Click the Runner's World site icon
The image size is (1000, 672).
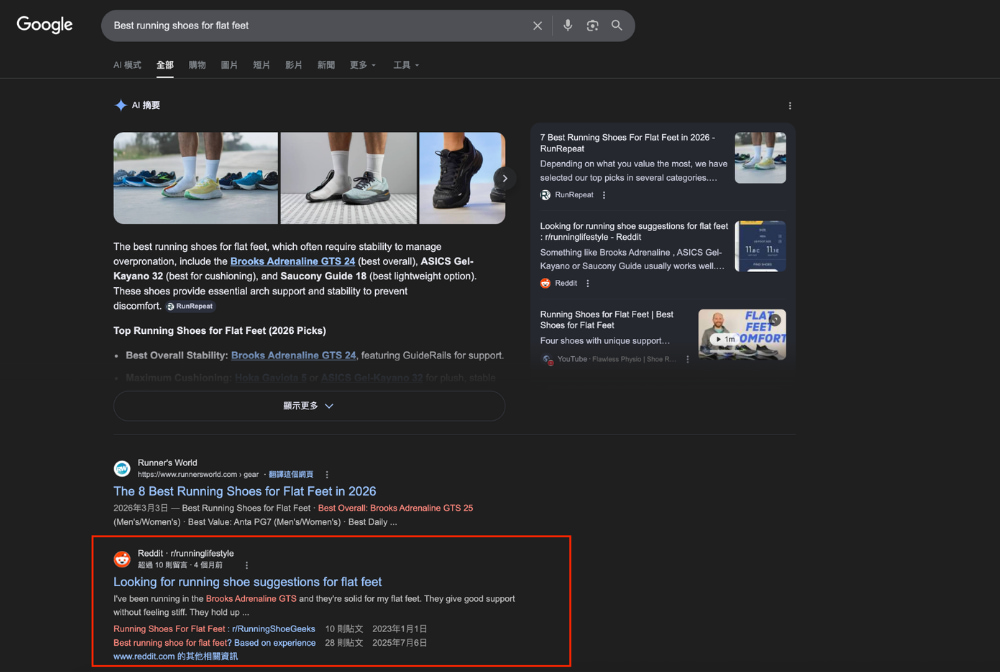click(122, 469)
